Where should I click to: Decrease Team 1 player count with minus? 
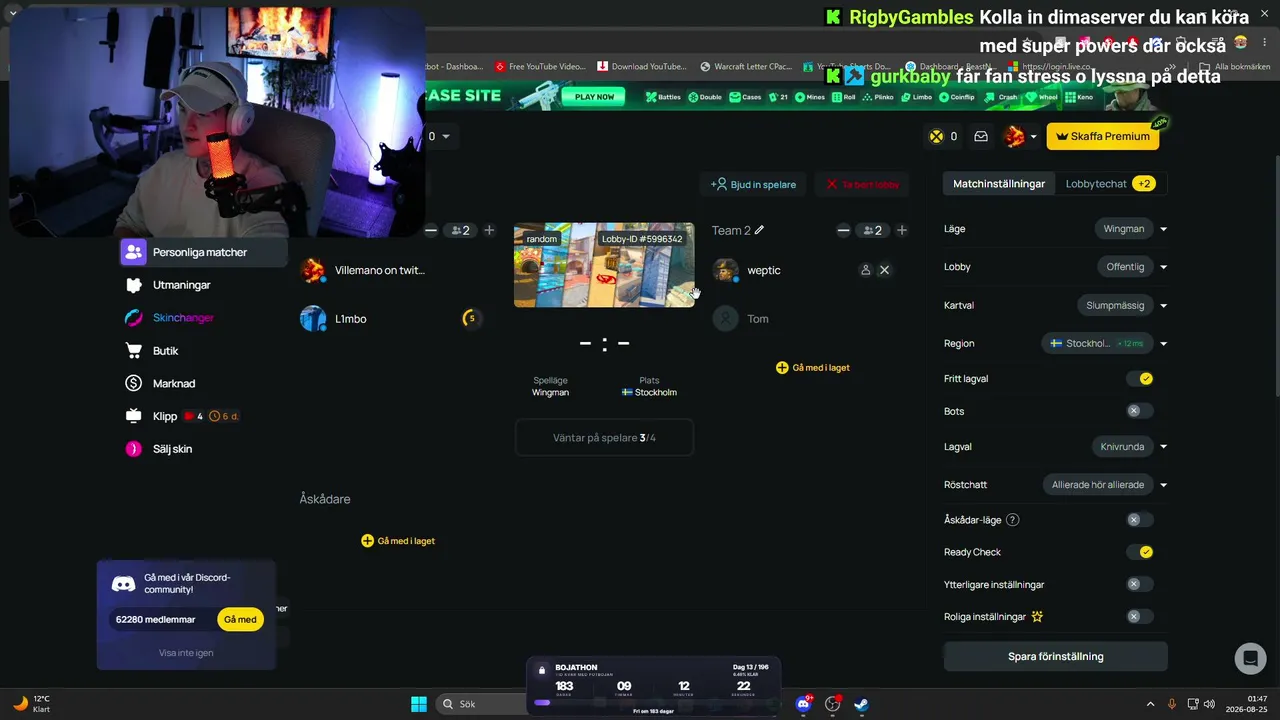pyautogui.click(x=431, y=230)
